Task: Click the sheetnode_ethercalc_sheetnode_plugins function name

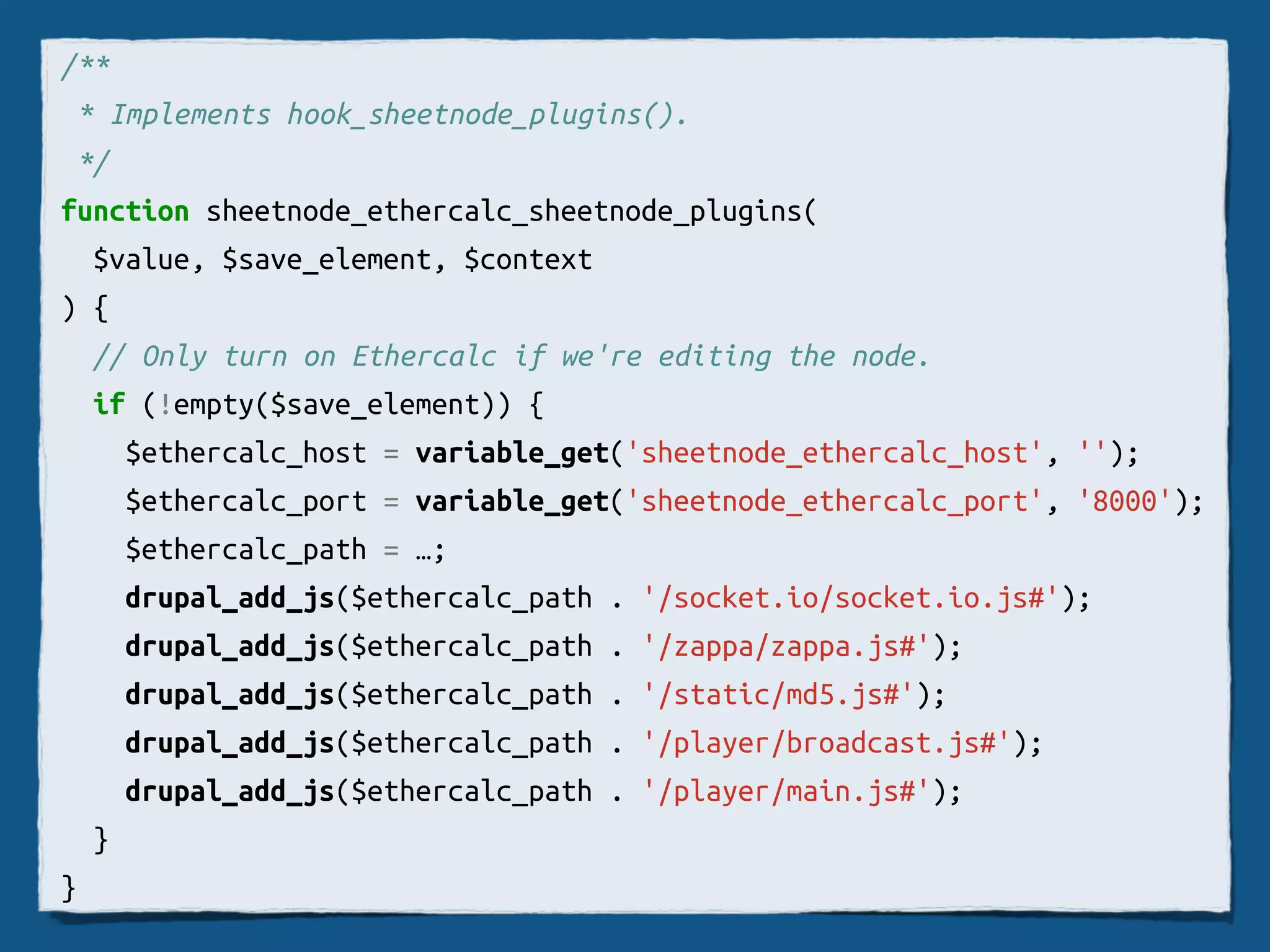Action: pos(504,212)
